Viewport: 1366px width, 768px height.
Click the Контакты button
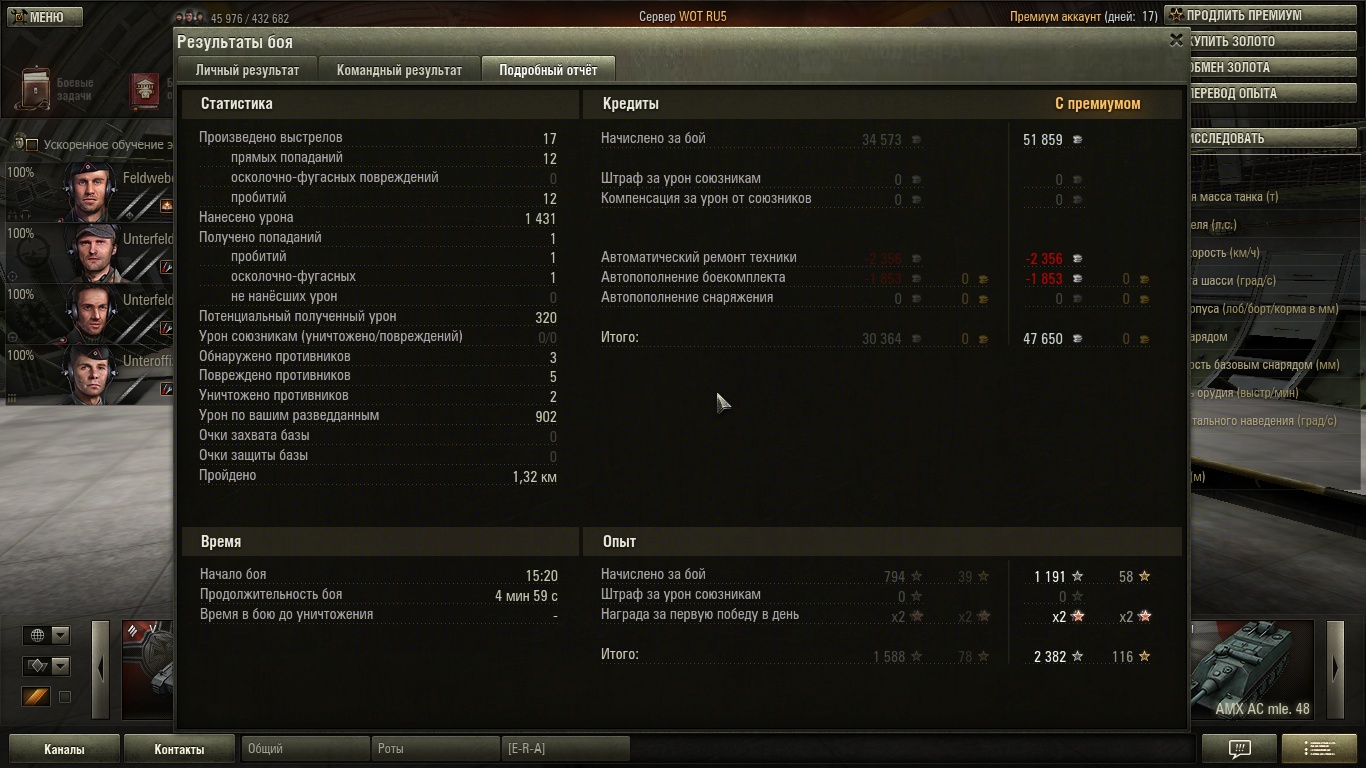pos(179,749)
